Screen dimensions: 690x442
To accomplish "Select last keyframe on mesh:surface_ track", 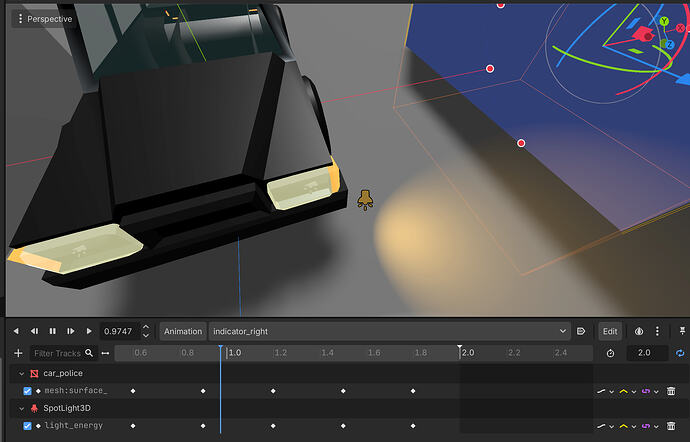I will coord(413,391).
